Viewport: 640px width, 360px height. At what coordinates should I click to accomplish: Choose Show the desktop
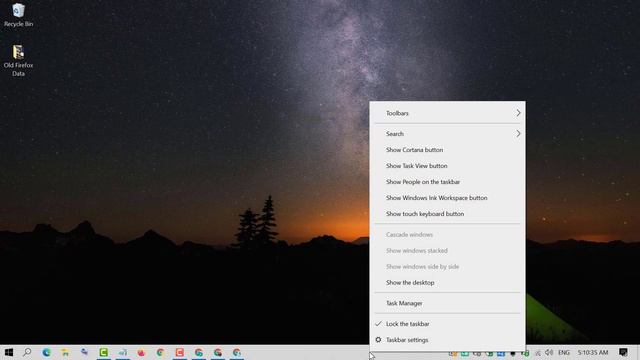coord(447,282)
